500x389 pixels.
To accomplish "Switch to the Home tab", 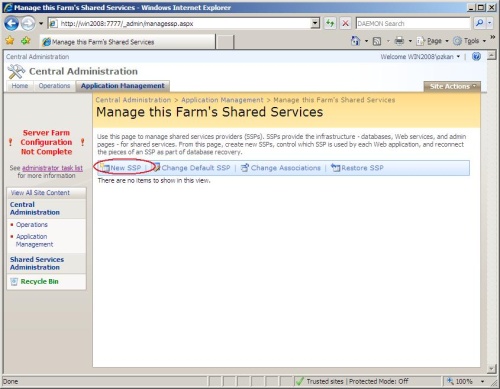I will click(20, 86).
